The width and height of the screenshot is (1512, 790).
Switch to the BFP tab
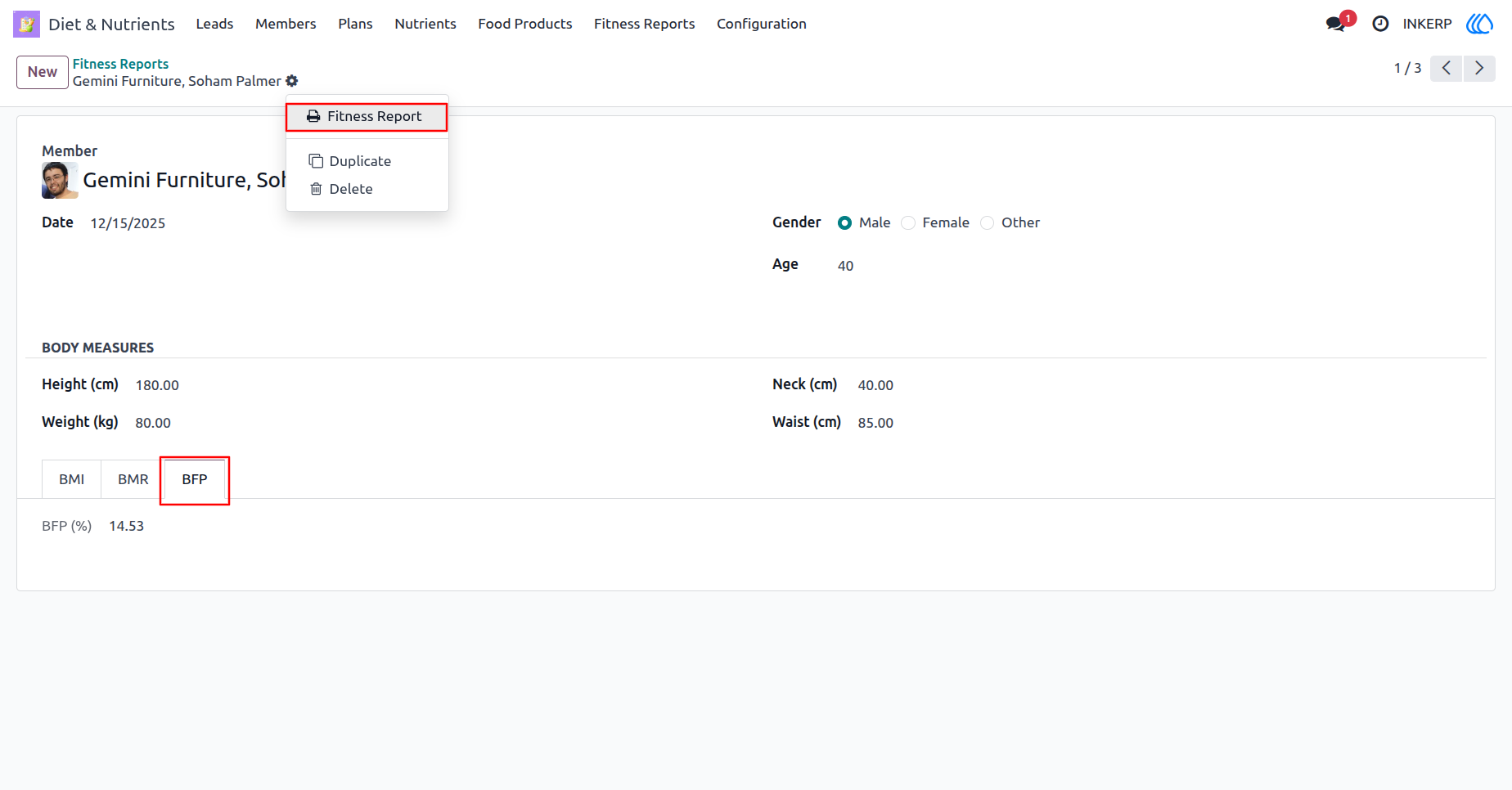[x=195, y=479]
